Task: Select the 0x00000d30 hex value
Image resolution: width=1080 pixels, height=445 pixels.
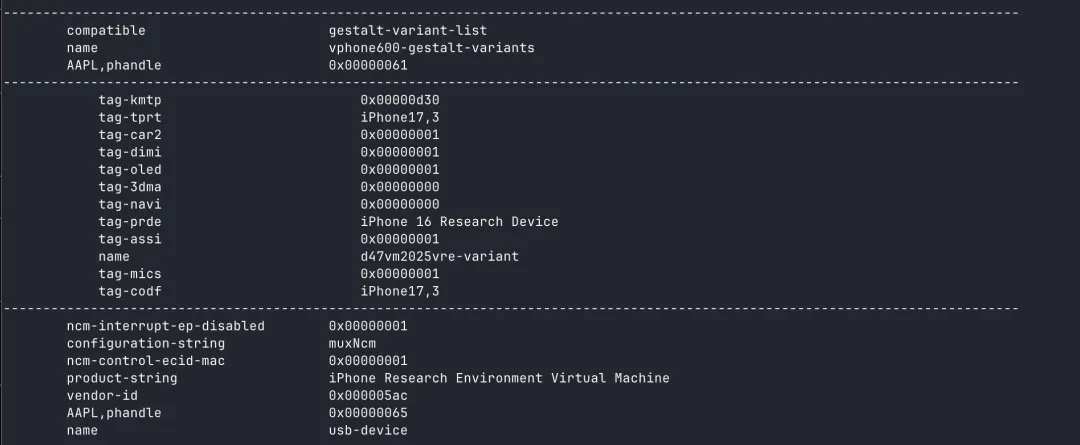Action: pos(400,101)
